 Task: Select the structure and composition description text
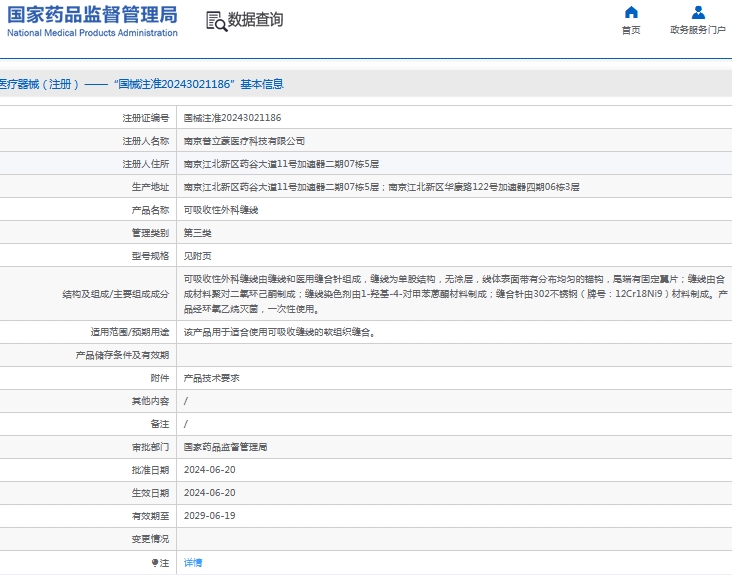[455, 294]
